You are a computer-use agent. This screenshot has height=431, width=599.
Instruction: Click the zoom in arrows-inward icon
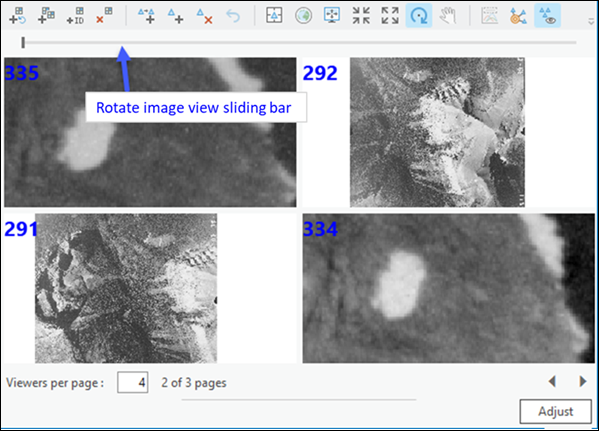tap(361, 16)
